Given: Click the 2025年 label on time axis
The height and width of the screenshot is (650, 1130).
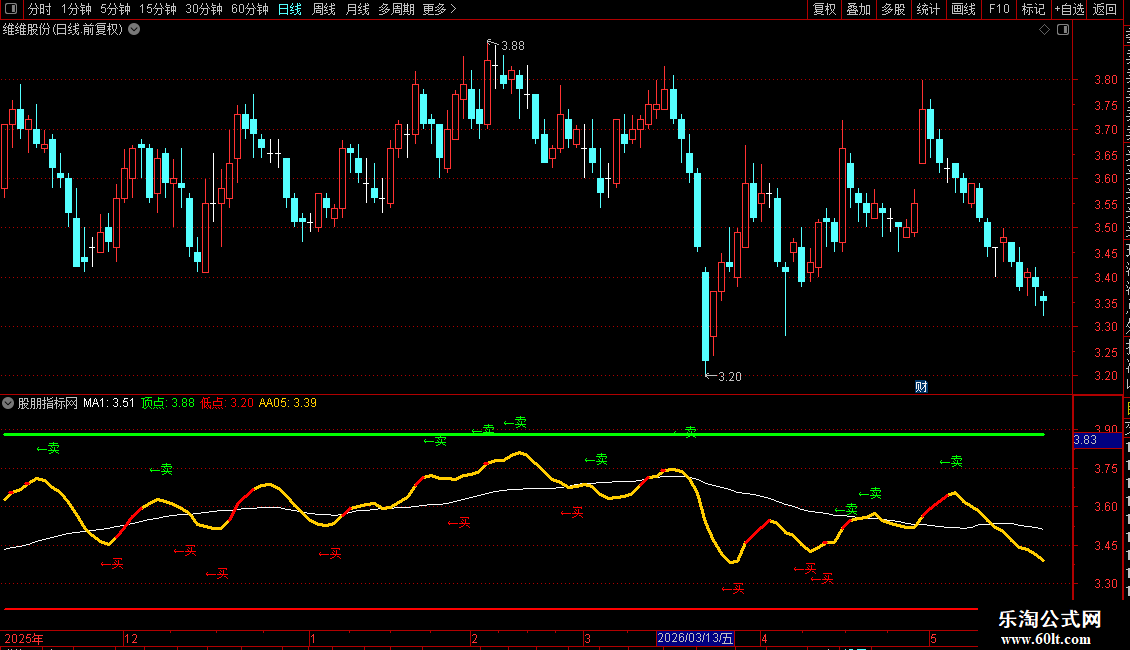Looking at the screenshot, I should [24, 638].
